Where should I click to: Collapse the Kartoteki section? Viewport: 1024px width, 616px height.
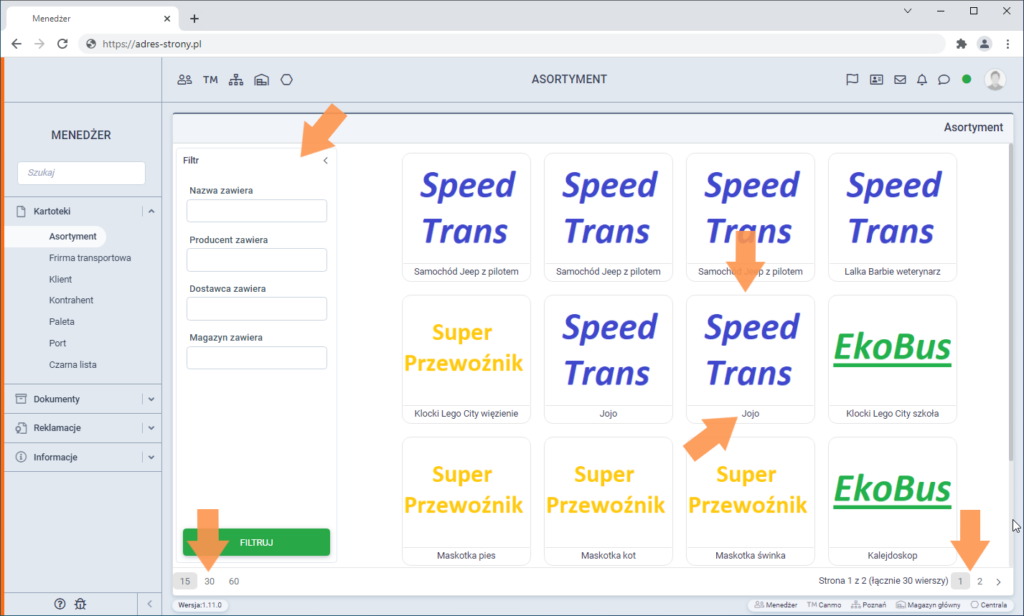click(151, 211)
